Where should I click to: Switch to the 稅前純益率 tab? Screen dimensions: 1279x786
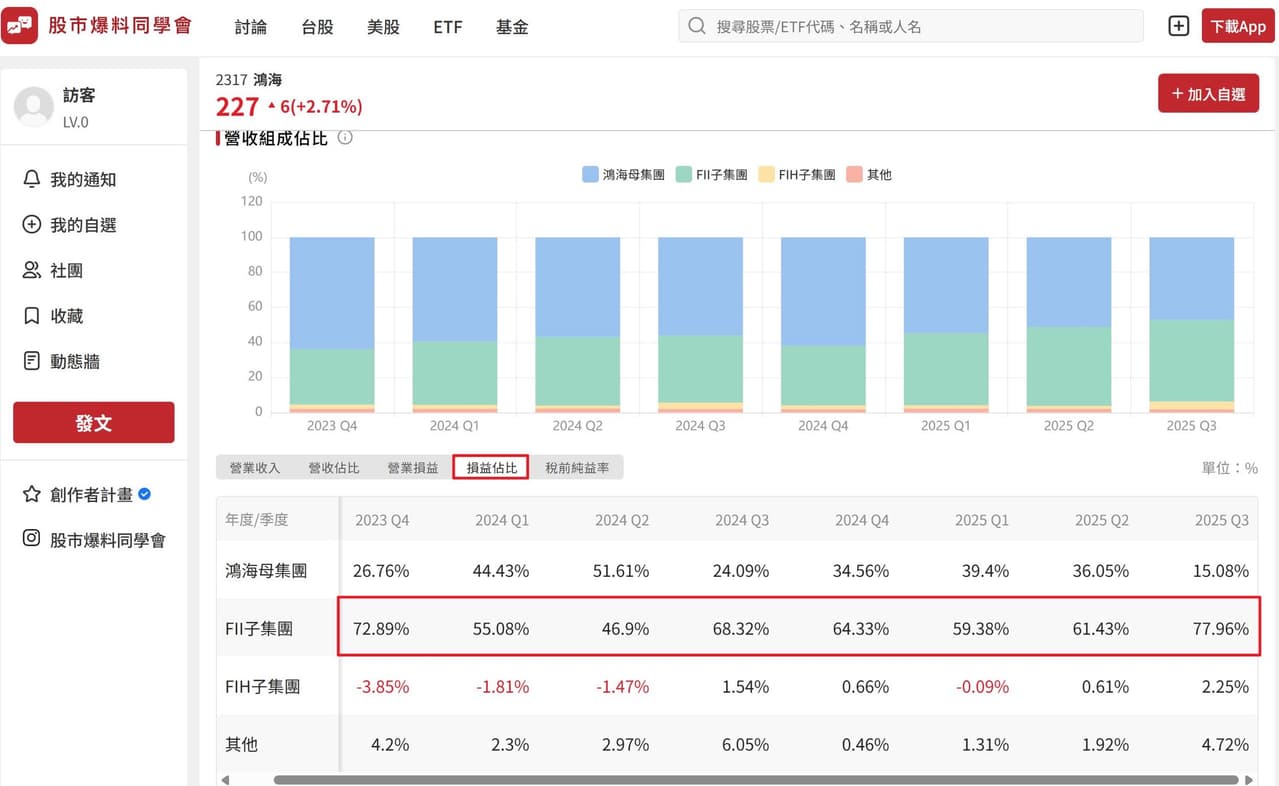pyautogui.click(x=577, y=467)
